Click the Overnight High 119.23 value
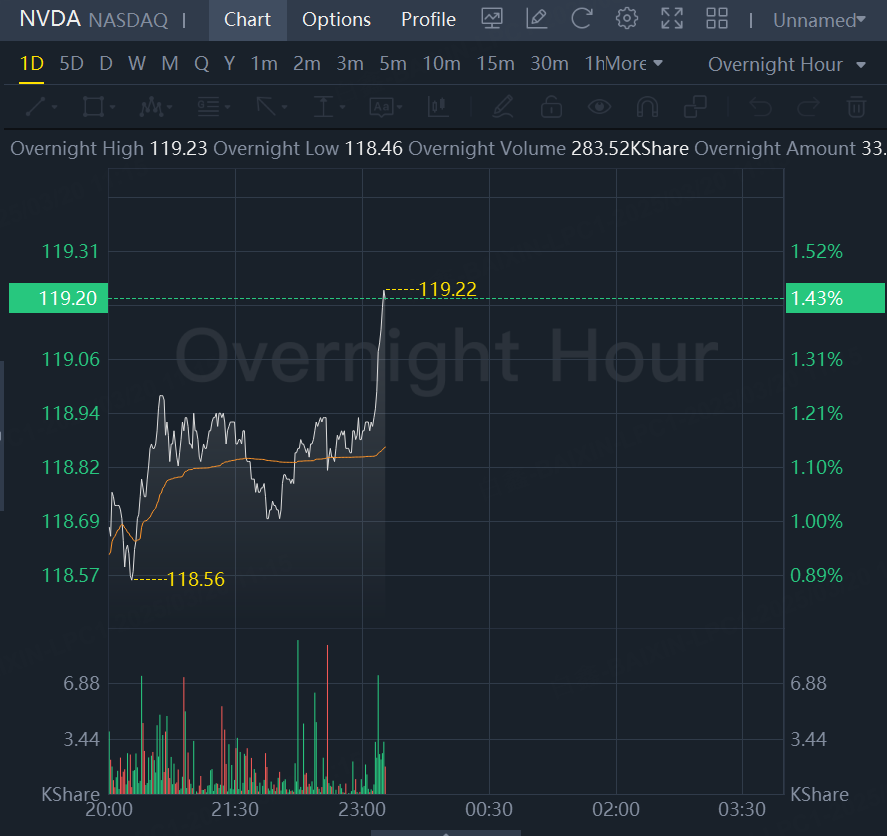Image resolution: width=887 pixels, height=836 pixels. click(x=178, y=149)
